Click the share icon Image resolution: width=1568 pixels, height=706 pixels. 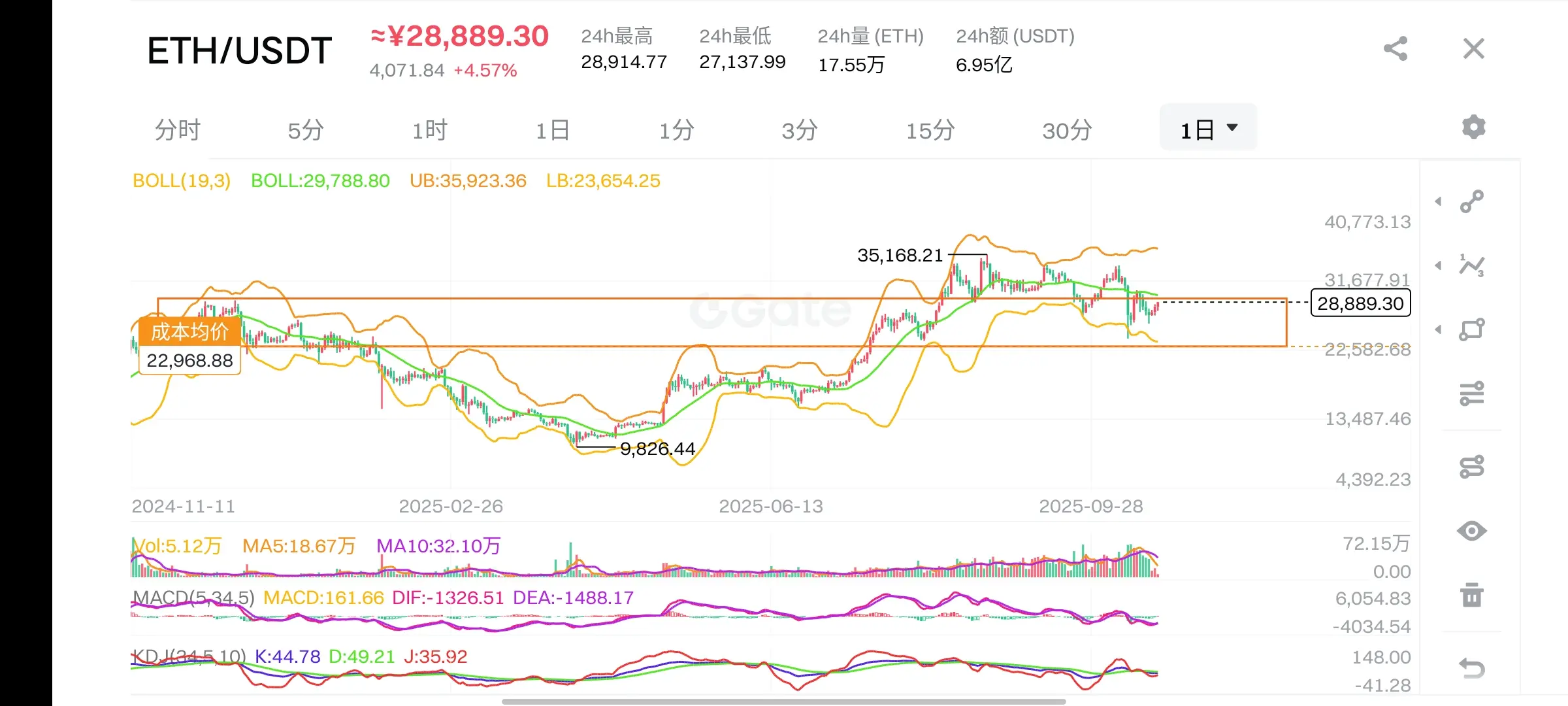coord(1396,49)
